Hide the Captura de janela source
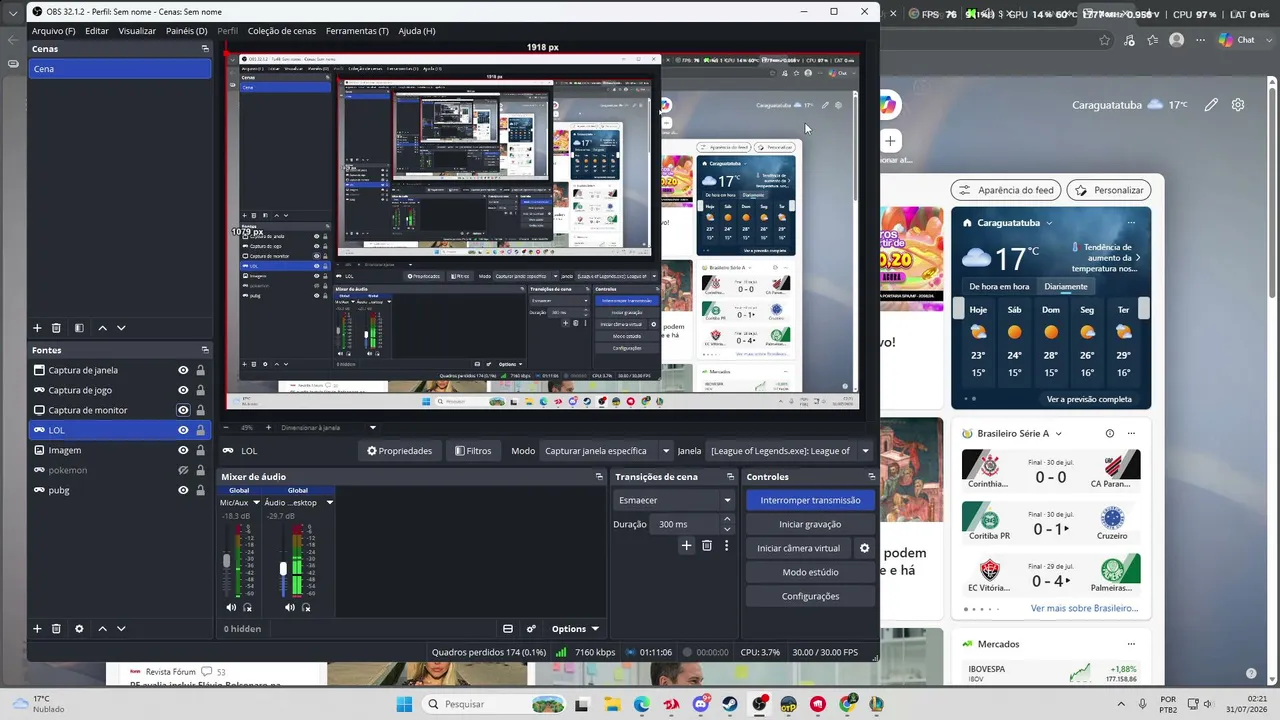Image resolution: width=1280 pixels, height=720 pixels. coord(183,370)
